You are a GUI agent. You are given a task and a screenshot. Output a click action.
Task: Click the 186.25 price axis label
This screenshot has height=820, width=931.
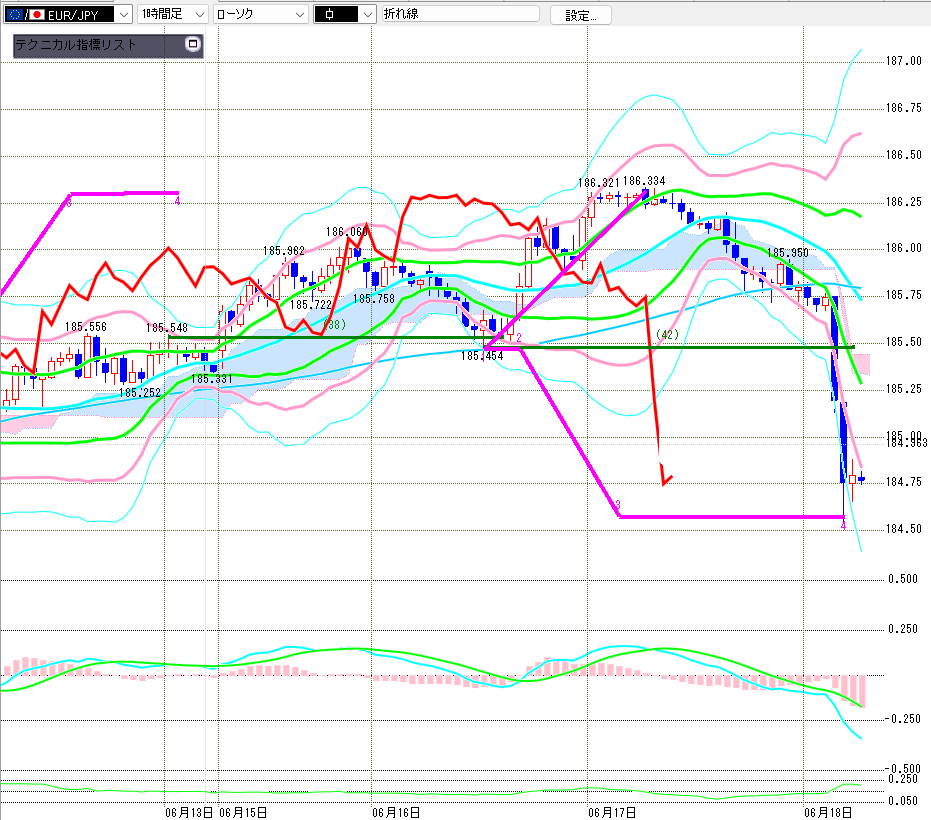(903, 202)
